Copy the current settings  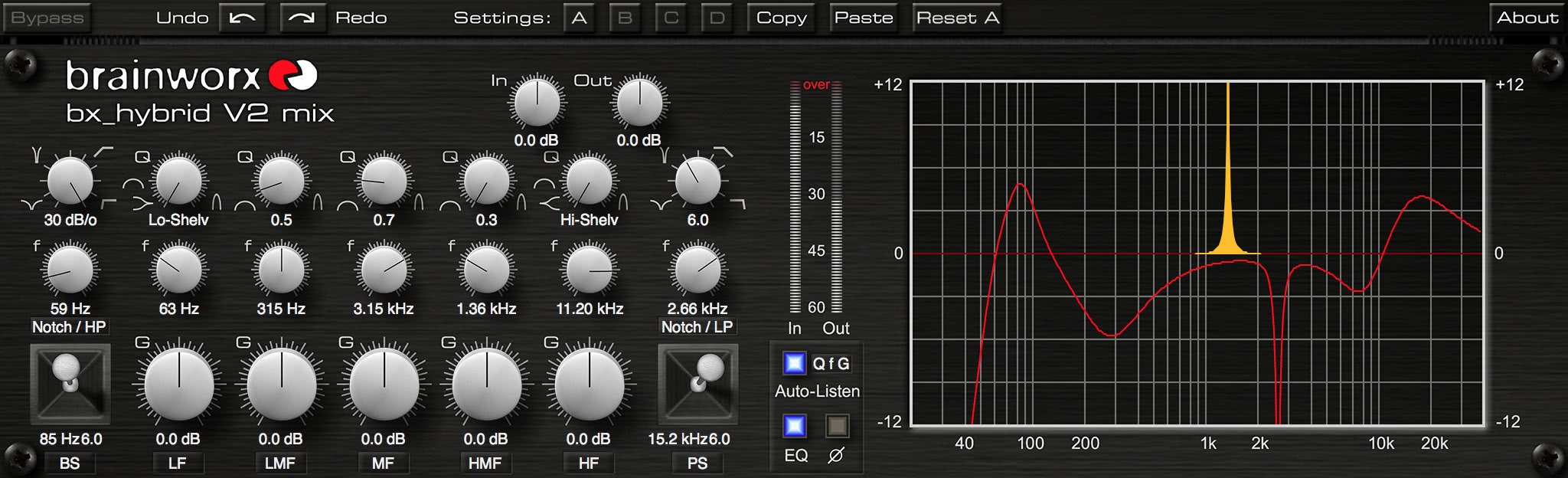pyautogui.click(x=781, y=18)
